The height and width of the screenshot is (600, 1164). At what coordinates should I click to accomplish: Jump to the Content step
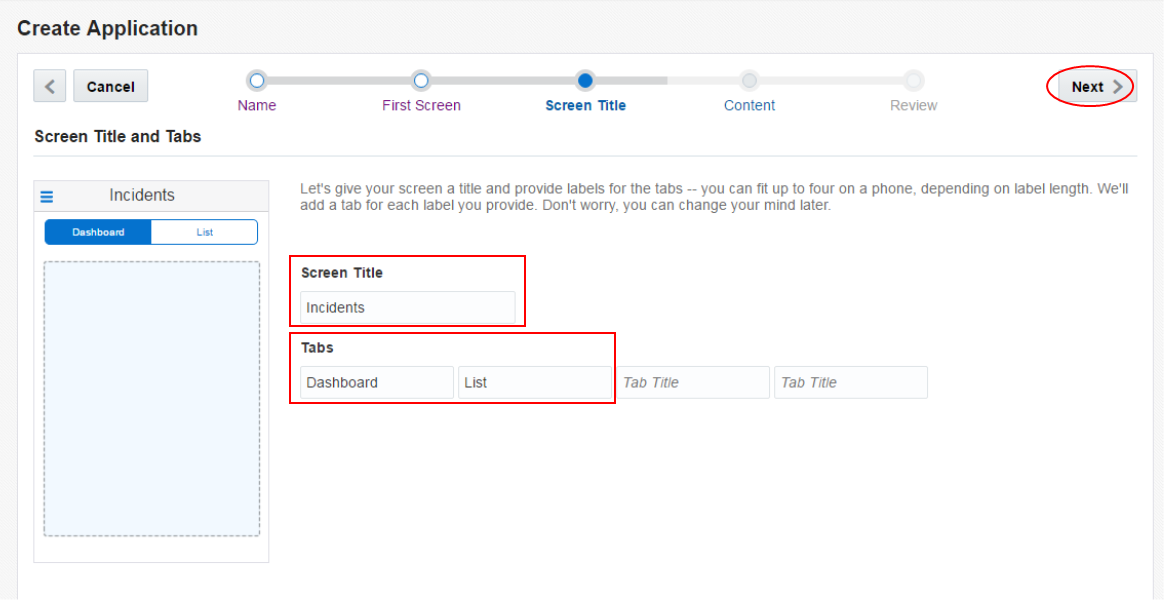coord(750,105)
